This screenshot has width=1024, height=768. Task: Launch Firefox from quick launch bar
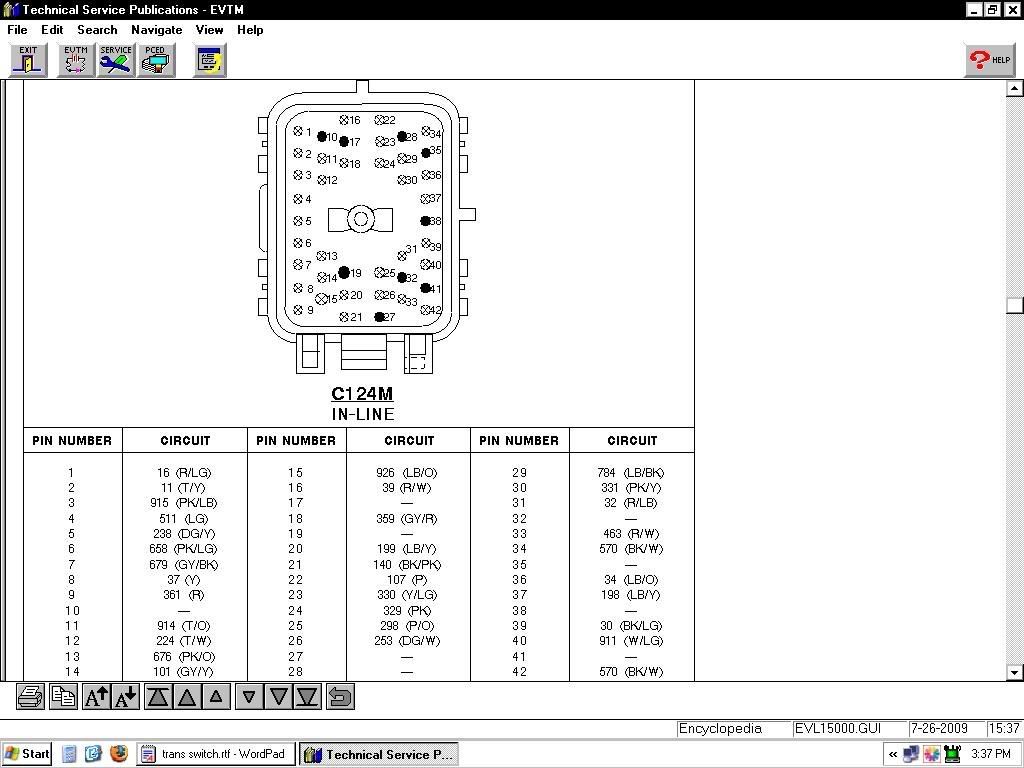(x=119, y=754)
